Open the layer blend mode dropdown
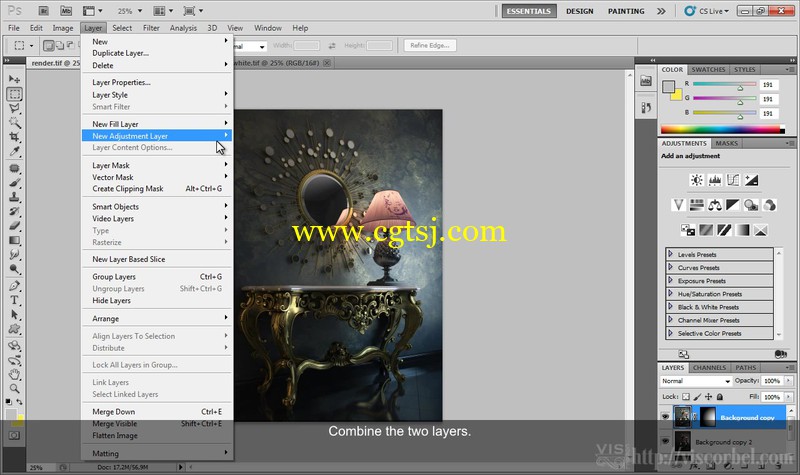 pyautogui.click(x=696, y=381)
